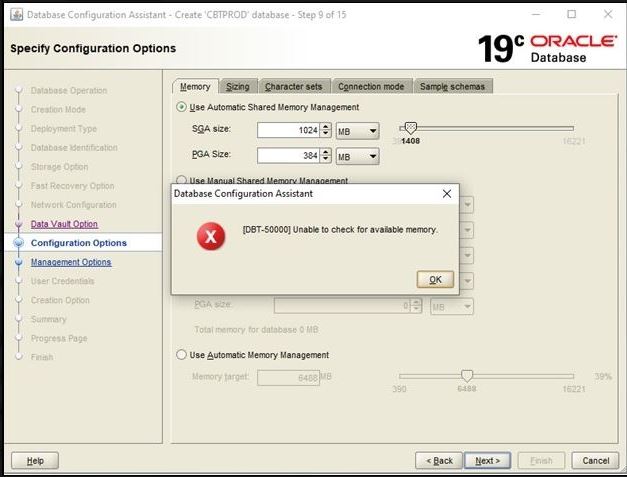Click the Configuration Options step bullet icon

[18, 243]
